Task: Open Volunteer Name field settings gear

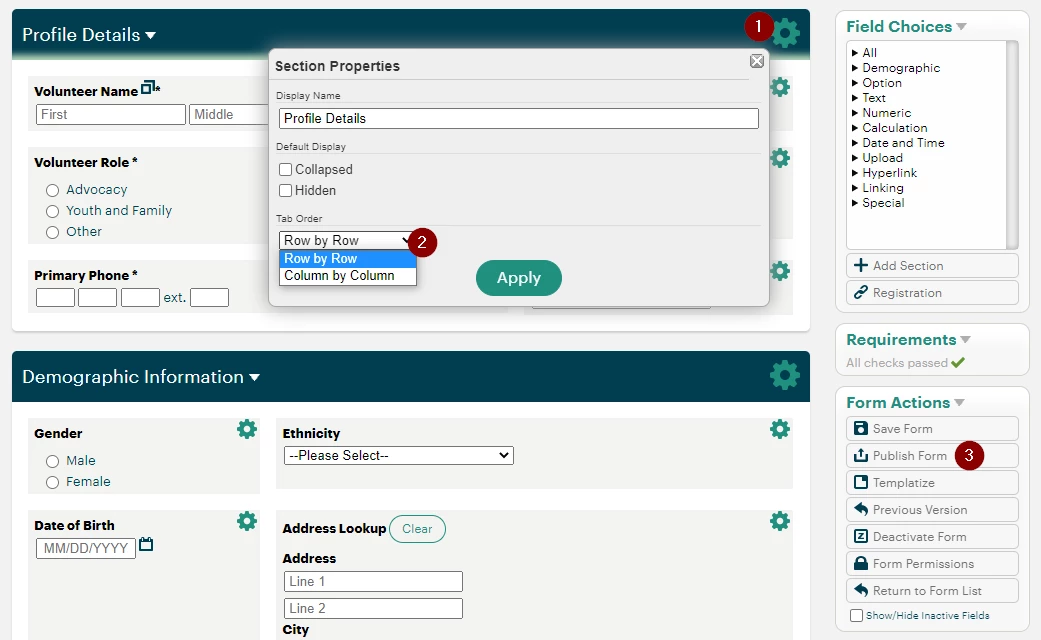Action: coord(780,87)
